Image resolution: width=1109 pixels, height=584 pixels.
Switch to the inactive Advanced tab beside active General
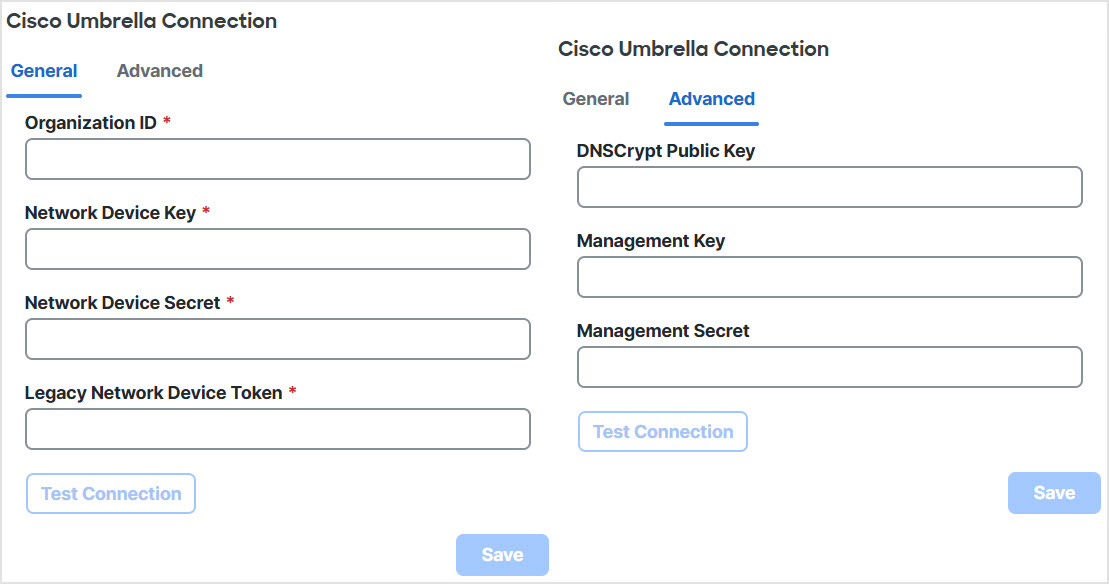[160, 71]
